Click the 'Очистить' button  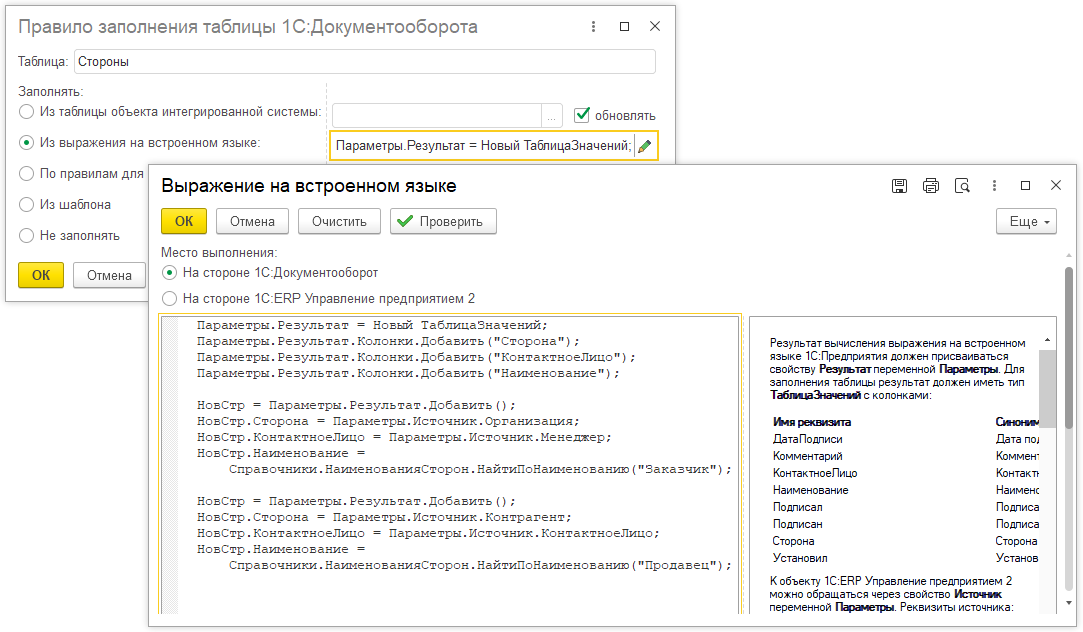coord(339,222)
